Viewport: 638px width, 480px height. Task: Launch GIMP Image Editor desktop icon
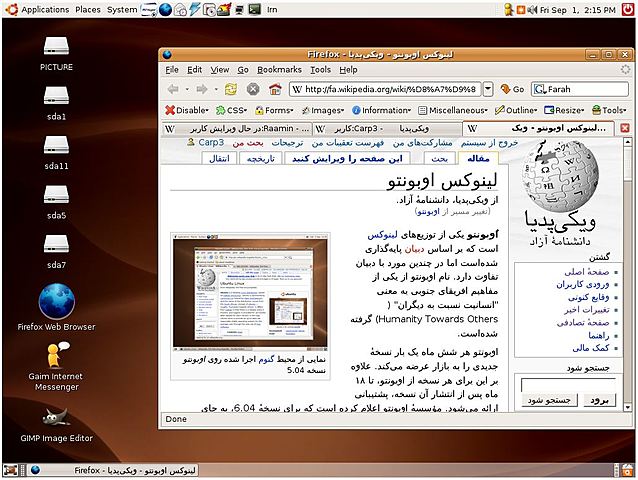56,425
